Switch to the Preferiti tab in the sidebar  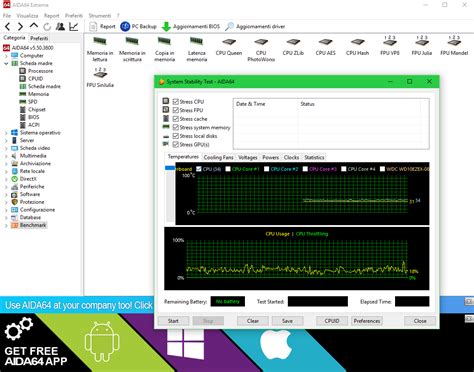39,38
